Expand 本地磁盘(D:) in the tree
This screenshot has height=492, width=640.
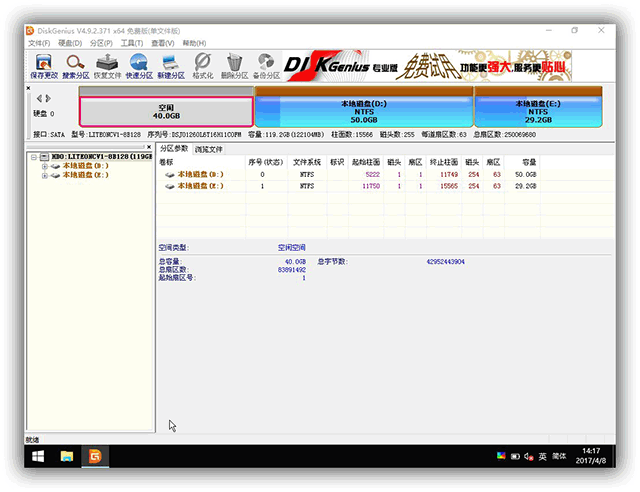44,166
